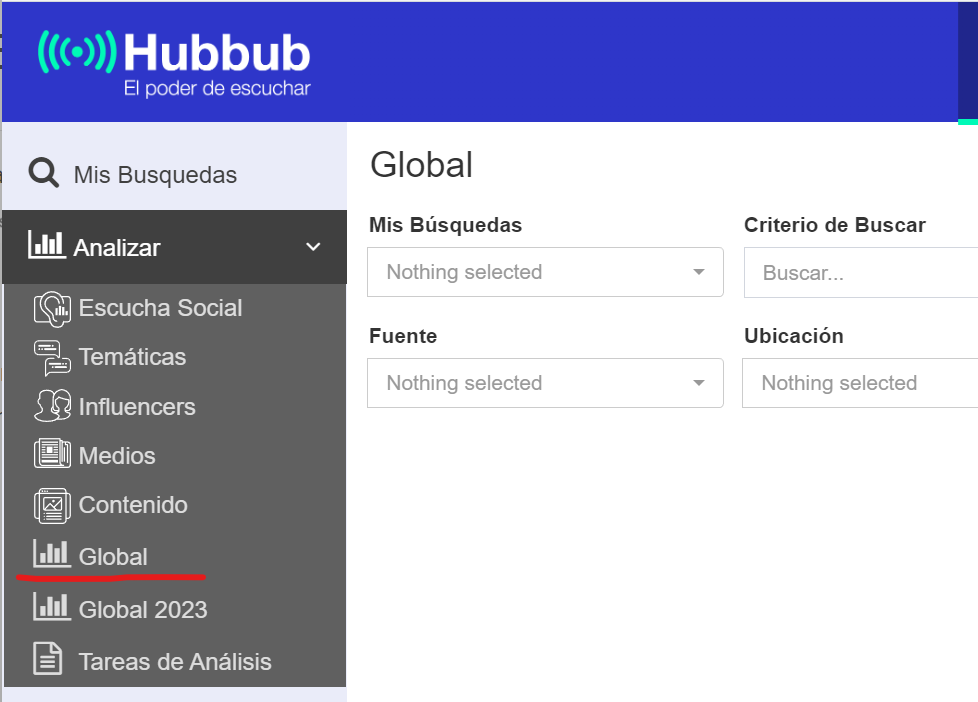Click the Hubbub logo in the header
Screen dimensions: 978x702
(x=174, y=62)
